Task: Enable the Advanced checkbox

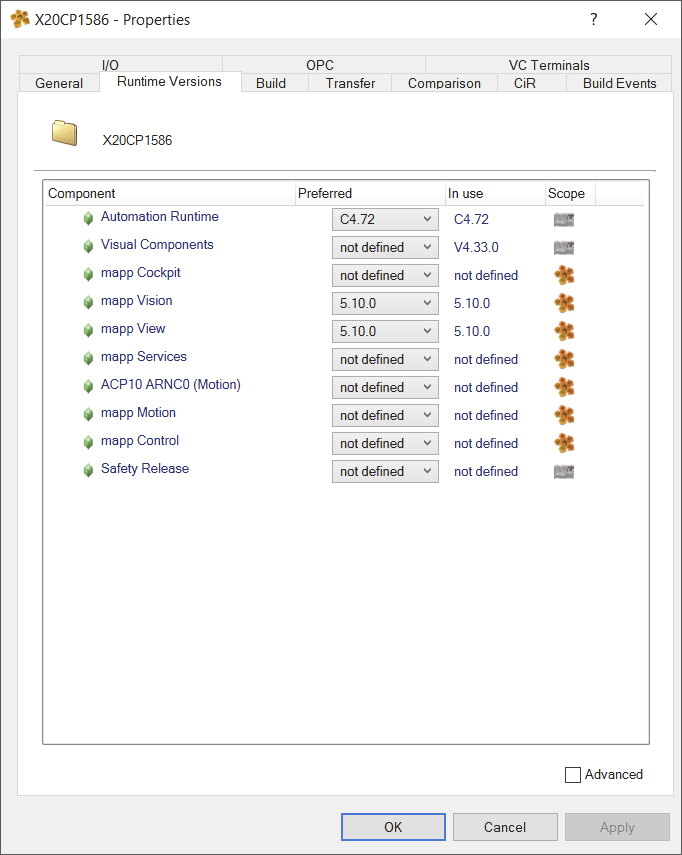Action: click(572, 775)
